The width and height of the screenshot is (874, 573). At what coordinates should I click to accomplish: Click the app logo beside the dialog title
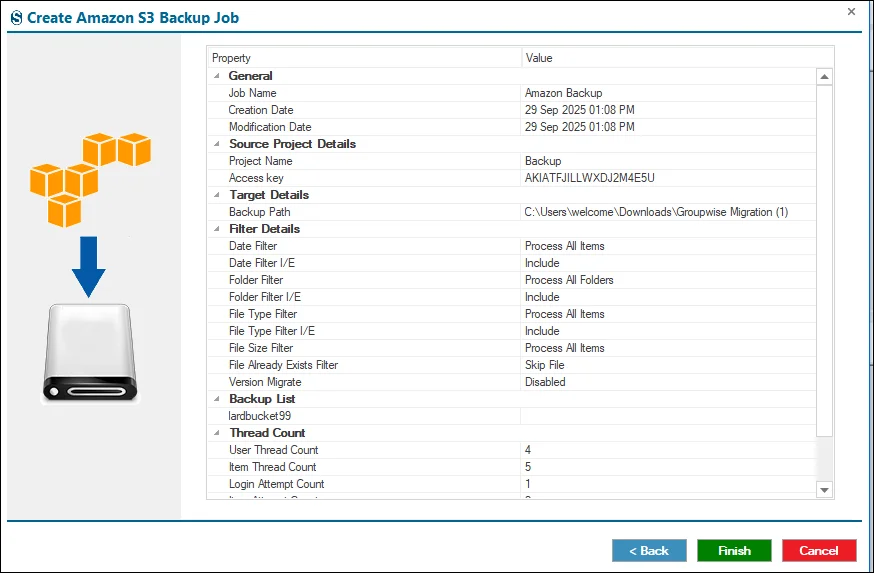17,18
